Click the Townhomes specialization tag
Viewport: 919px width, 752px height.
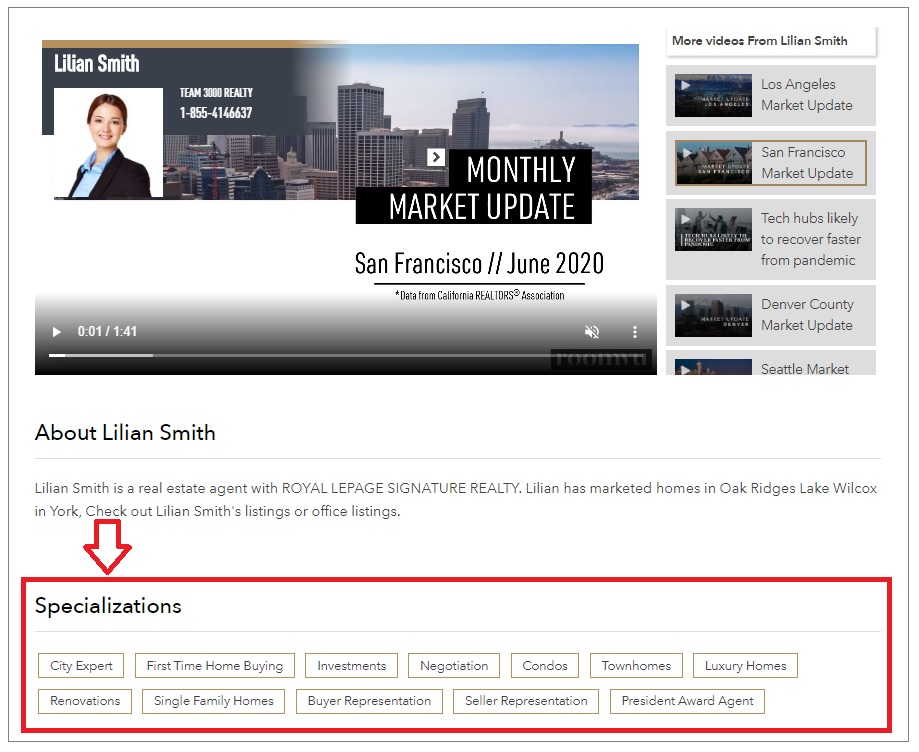[x=636, y=666]
